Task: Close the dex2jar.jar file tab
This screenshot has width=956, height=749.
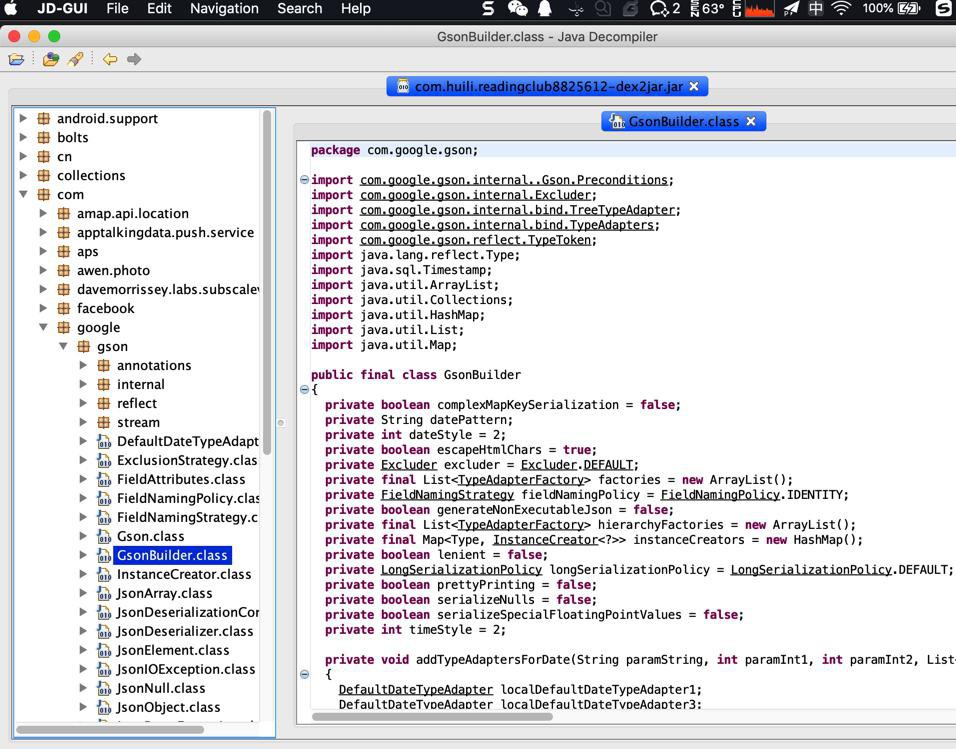Action: (694, 87)
